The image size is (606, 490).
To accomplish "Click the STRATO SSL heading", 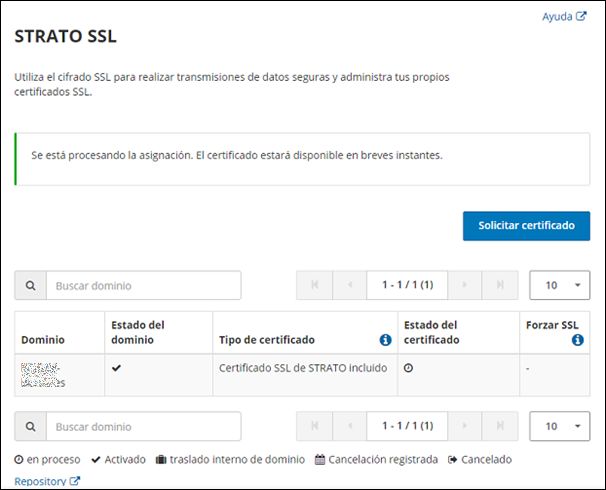I will (x=65, y=36).
